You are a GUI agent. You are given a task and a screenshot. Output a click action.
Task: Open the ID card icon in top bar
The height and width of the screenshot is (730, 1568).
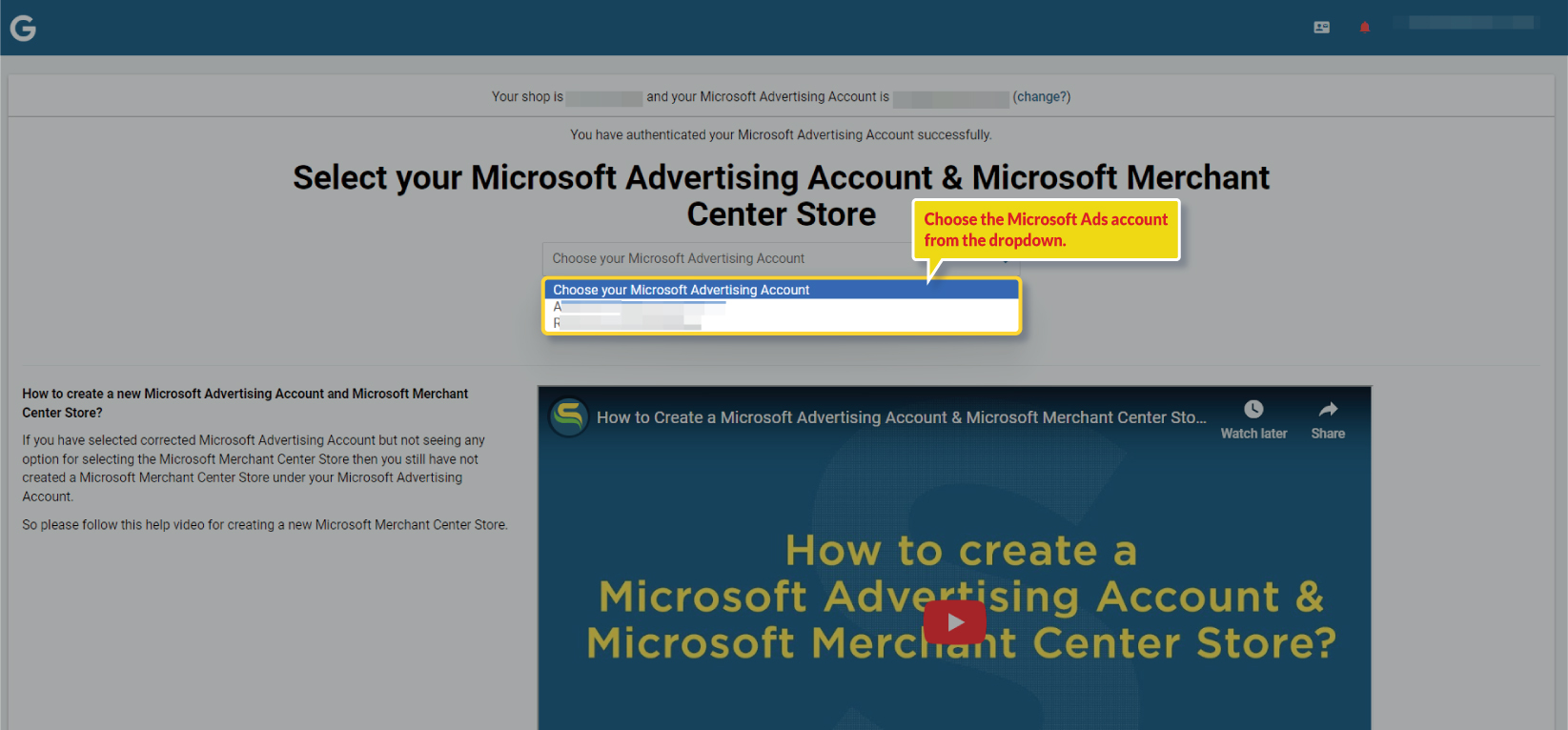[1321, 28]
